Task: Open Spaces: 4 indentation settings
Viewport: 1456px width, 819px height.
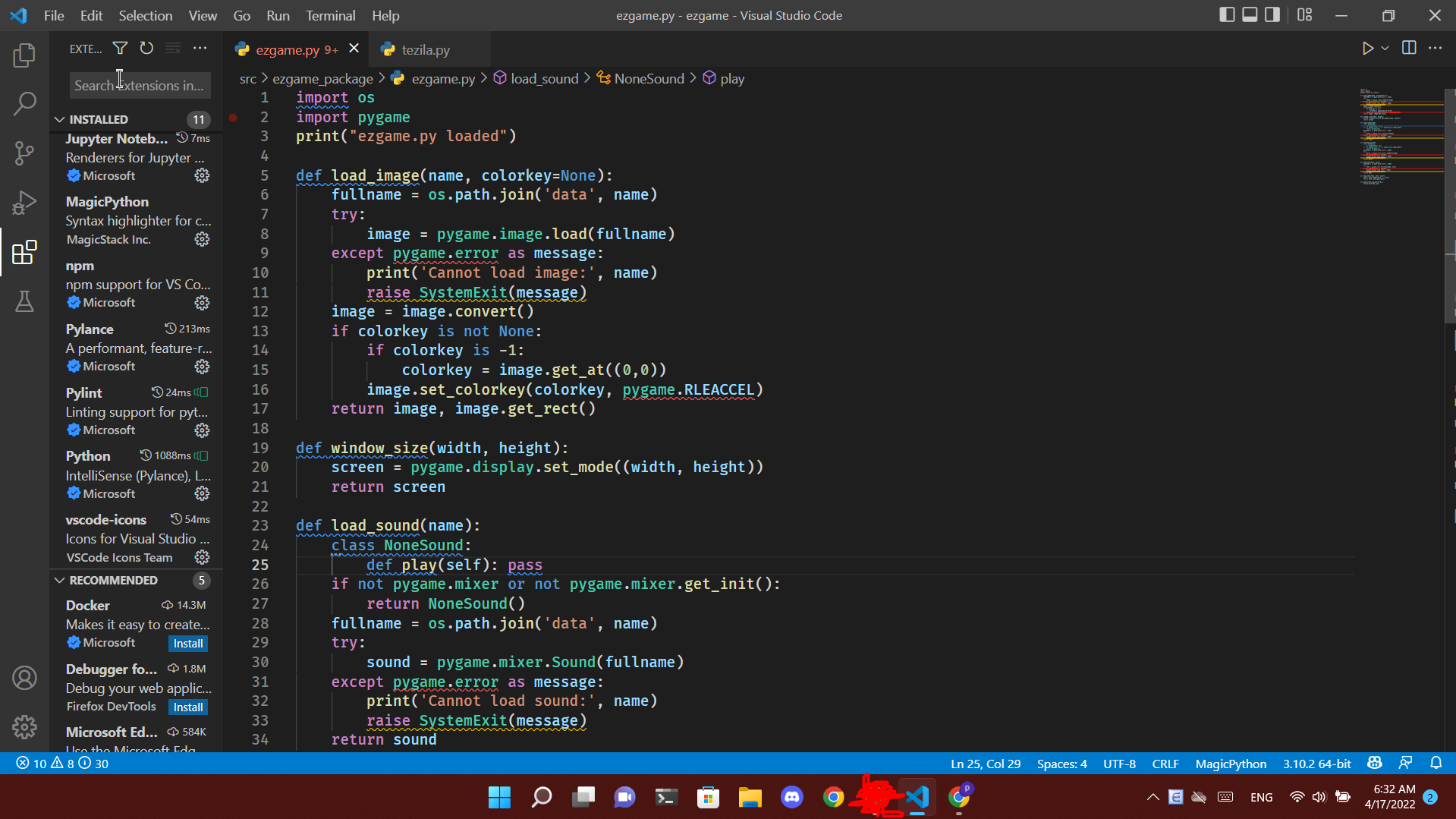Action: [1061, 764]
